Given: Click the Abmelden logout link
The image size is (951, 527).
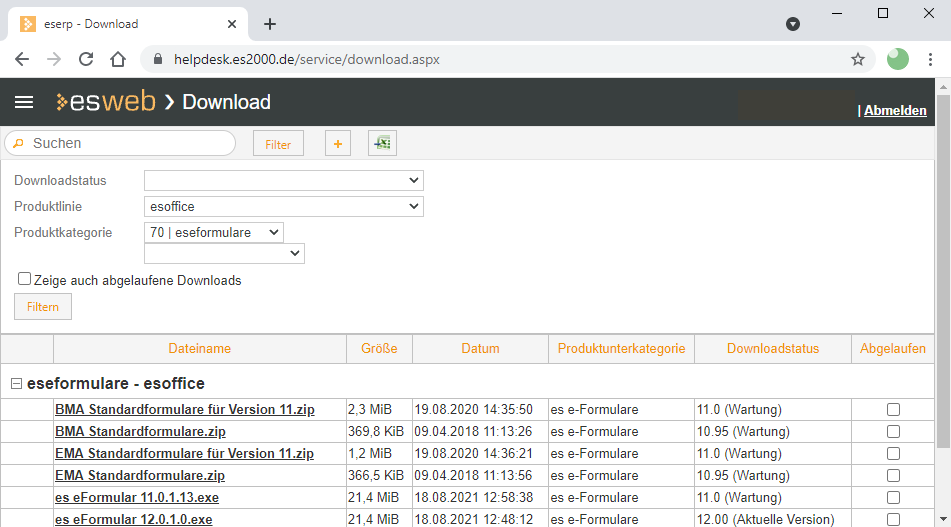Looking at the screenshot, I should (x=895, y=111).
